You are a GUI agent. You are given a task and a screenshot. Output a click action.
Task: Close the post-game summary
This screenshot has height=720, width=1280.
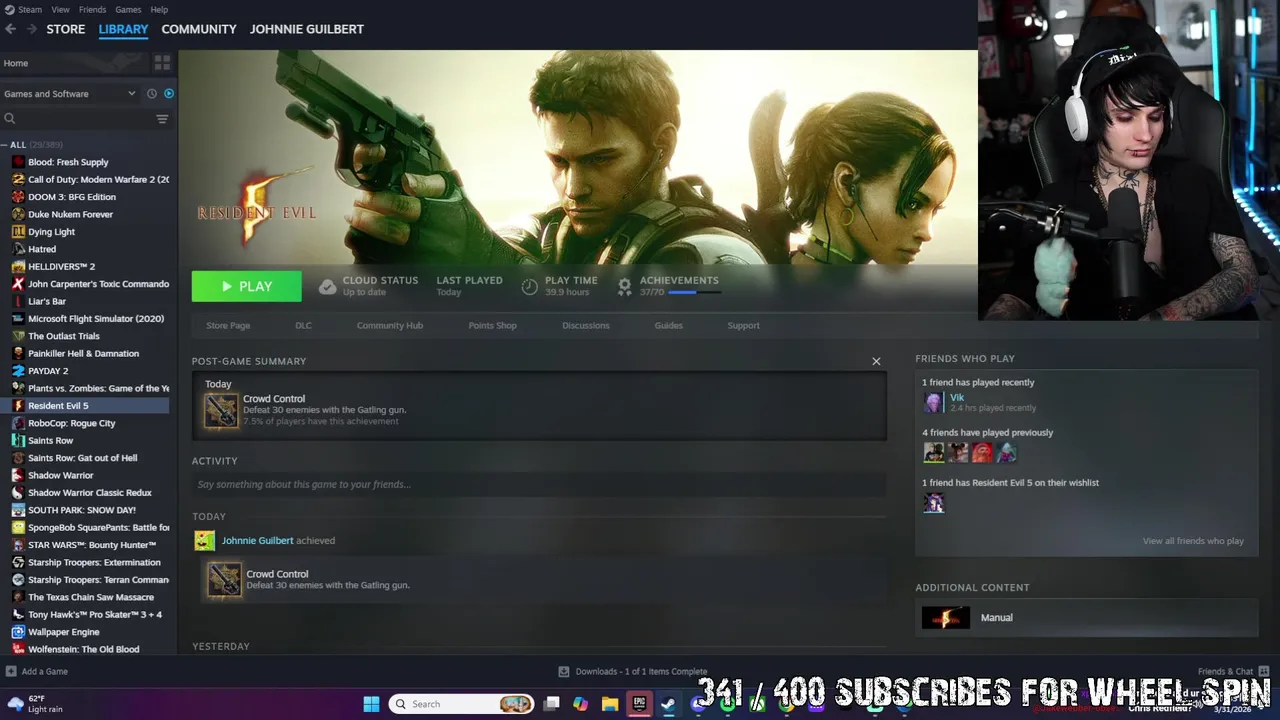tap(876, 361)
